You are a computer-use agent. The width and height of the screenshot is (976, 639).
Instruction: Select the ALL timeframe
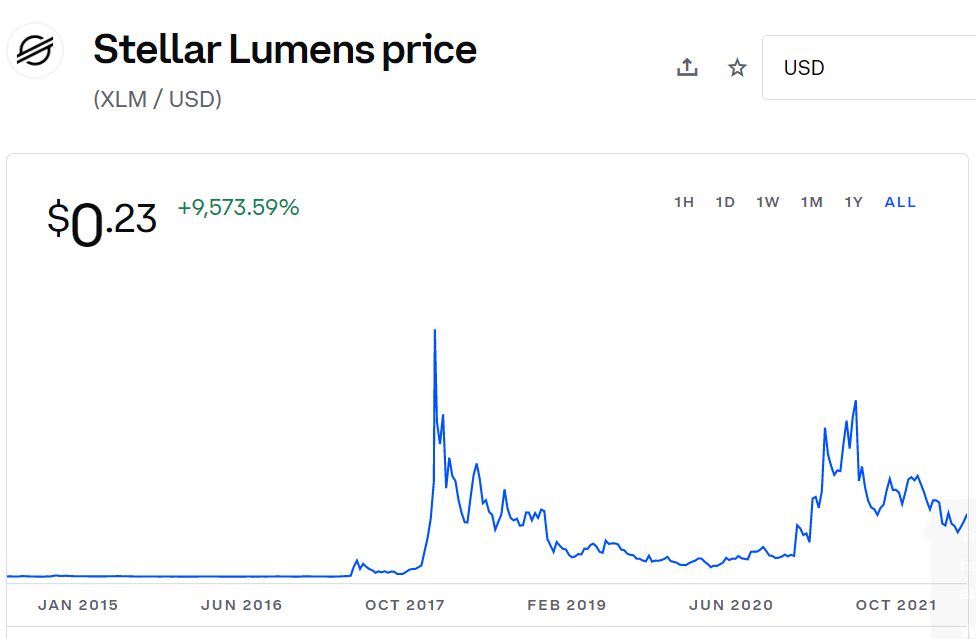pos(900,202)
